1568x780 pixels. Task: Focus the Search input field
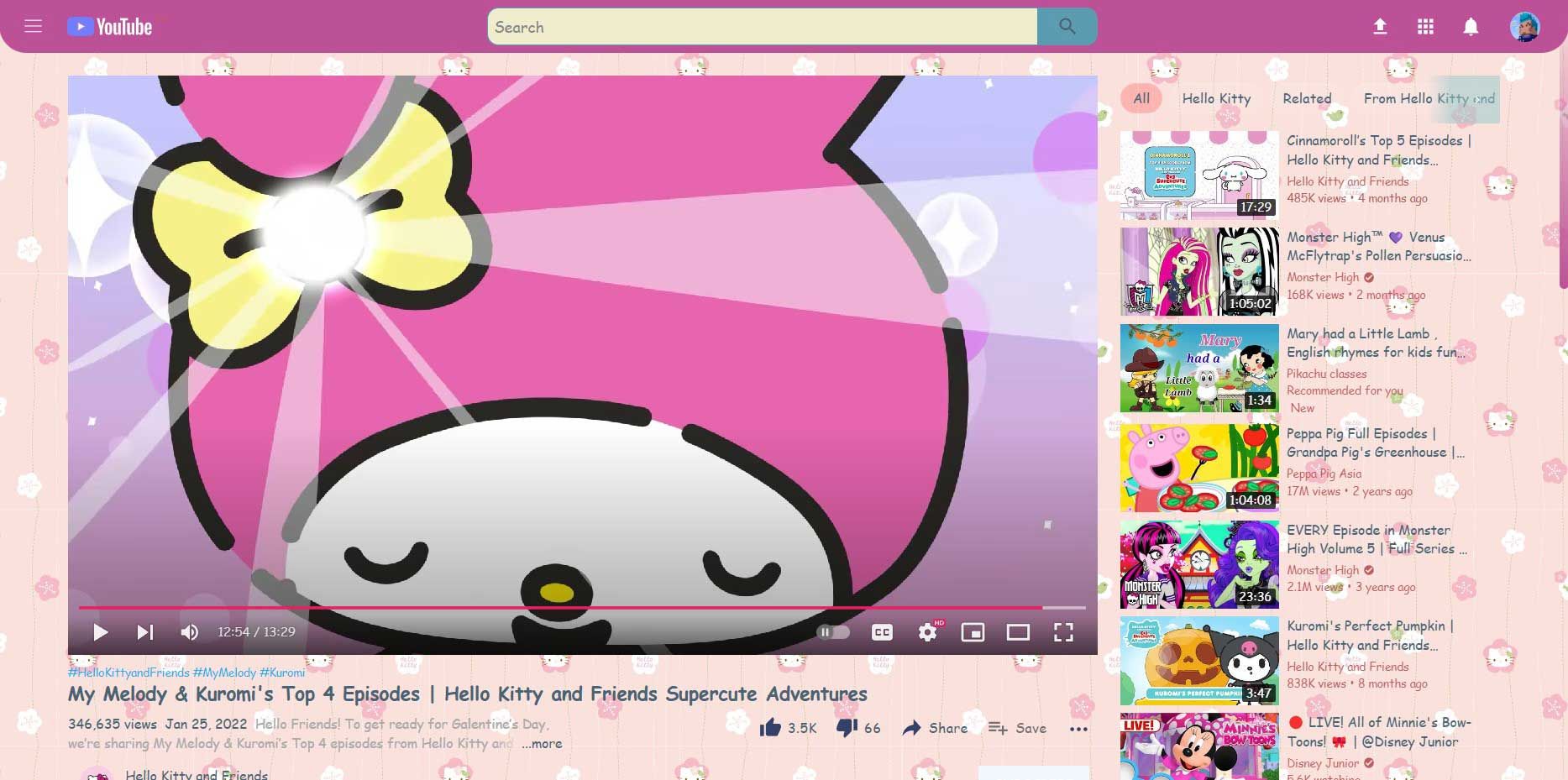tap(763, 27)
